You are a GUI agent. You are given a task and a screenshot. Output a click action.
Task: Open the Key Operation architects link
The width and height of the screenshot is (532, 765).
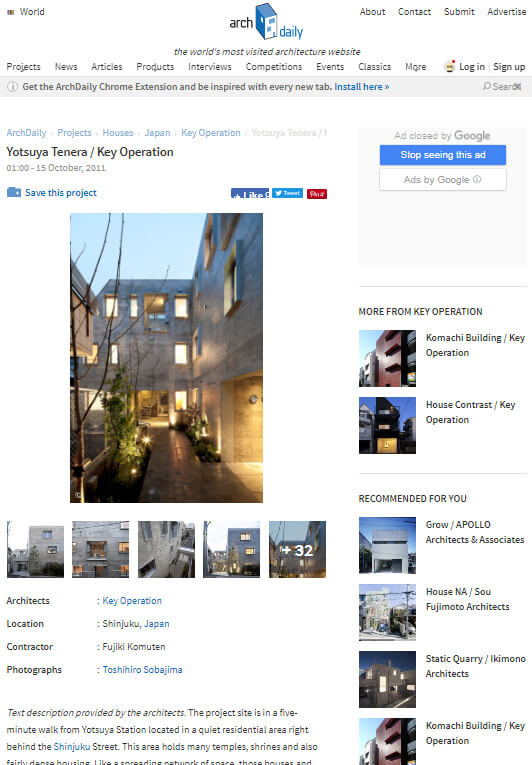coord(132,601)
